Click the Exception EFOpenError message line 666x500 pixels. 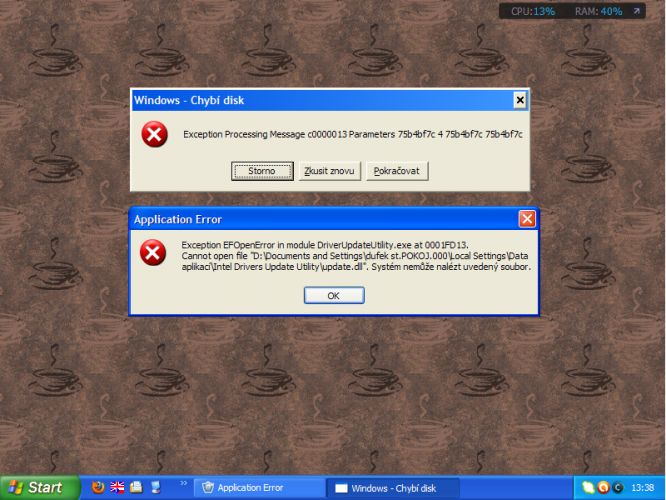click(x=325, y=245)
